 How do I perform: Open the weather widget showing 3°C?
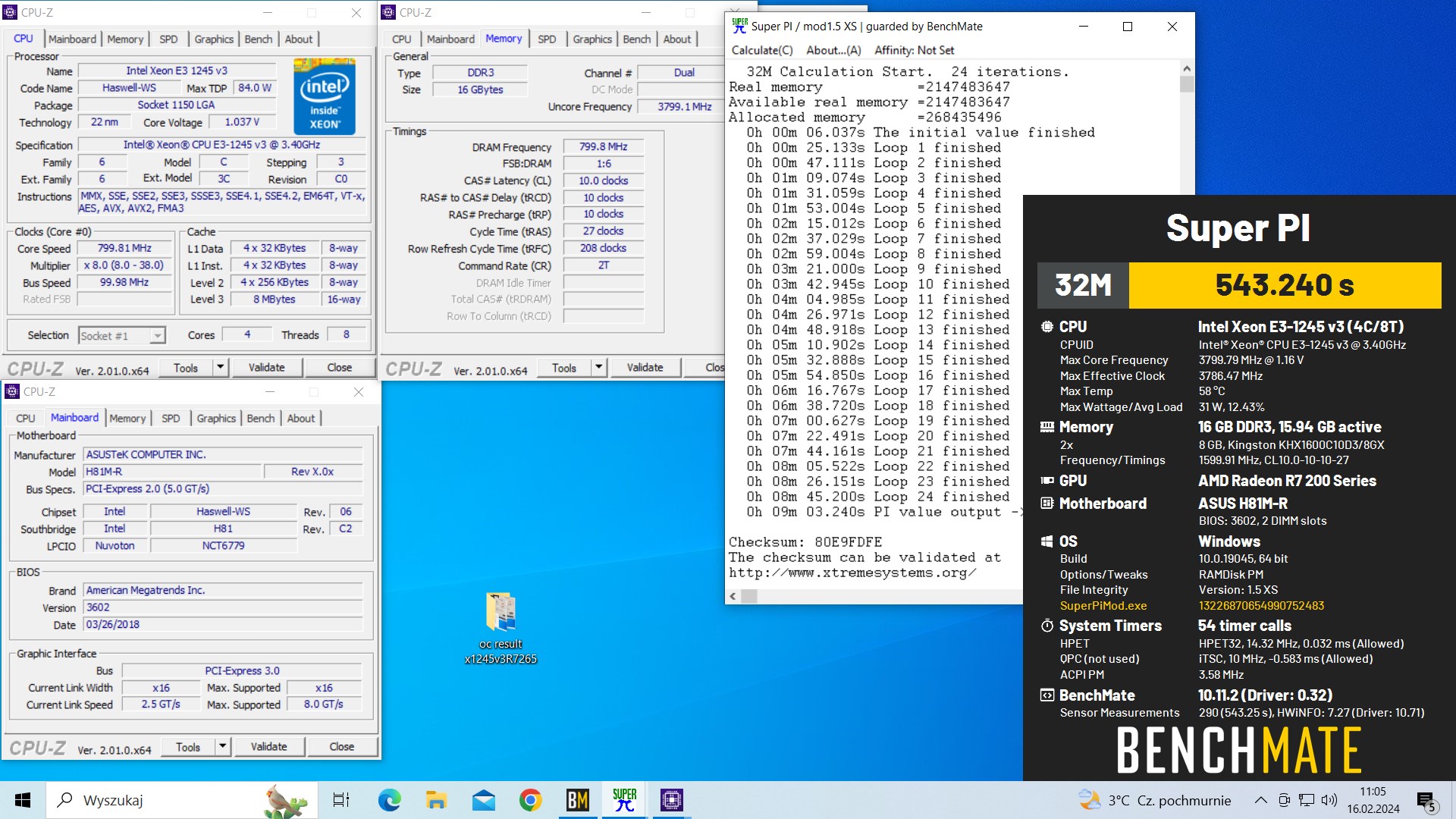[1154, 800]
